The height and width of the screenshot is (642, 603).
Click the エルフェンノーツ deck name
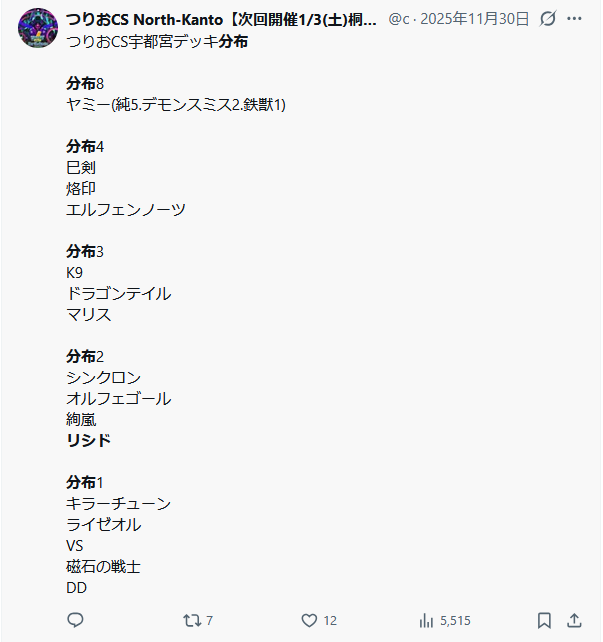point(126,209)
